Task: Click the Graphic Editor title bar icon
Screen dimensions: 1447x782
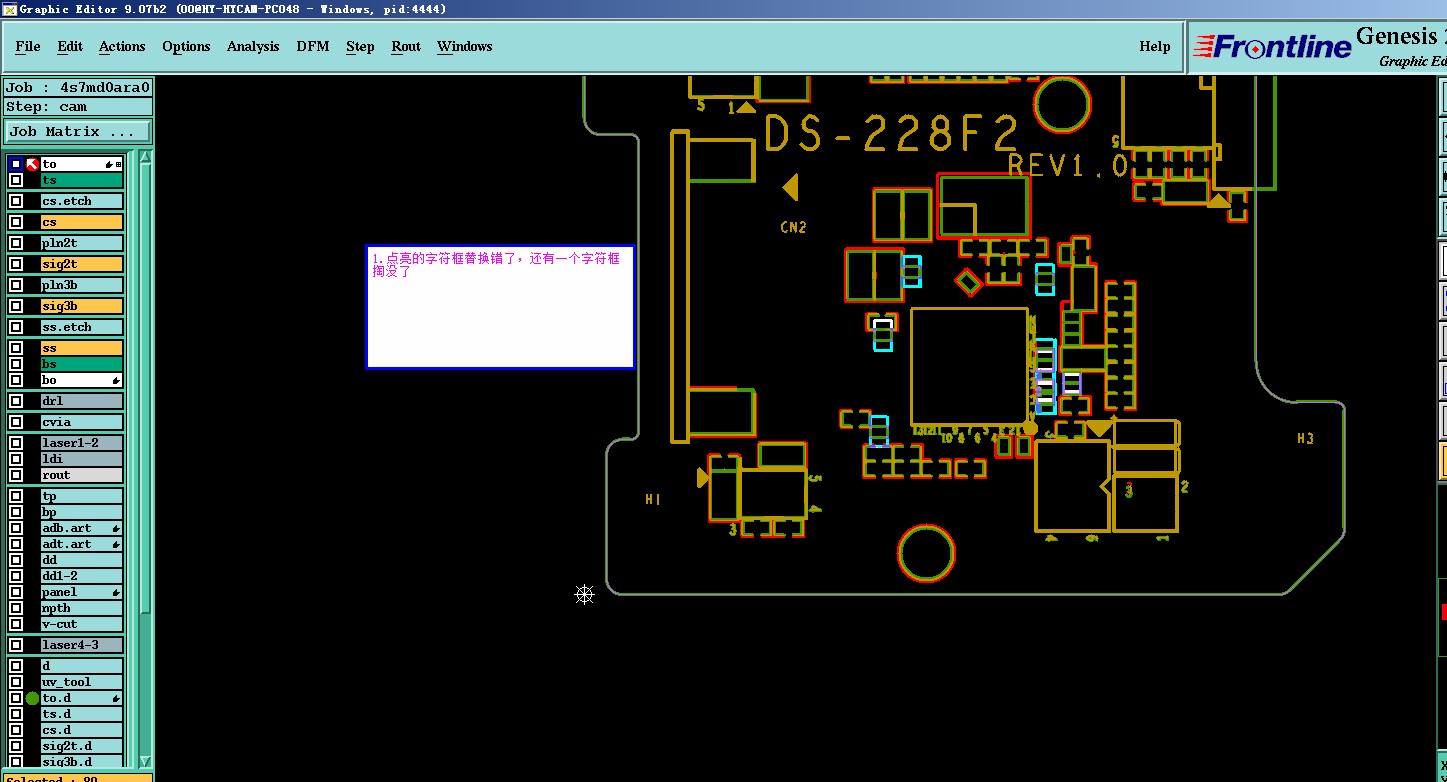Action: pyautogui.click(x=8, y=8)
